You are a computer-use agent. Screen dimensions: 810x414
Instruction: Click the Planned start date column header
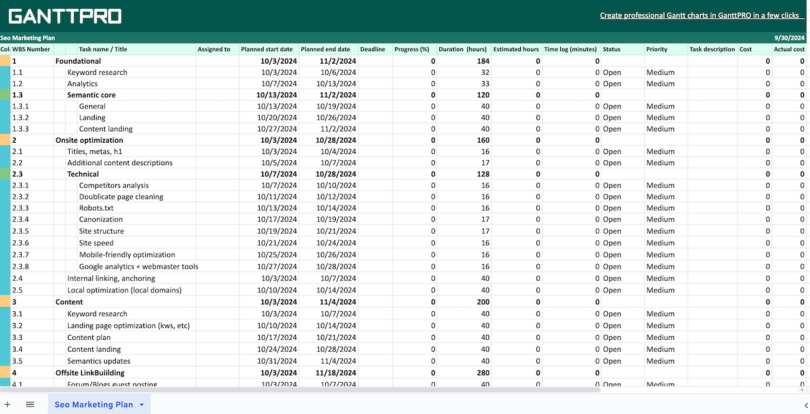pos(267,49)
